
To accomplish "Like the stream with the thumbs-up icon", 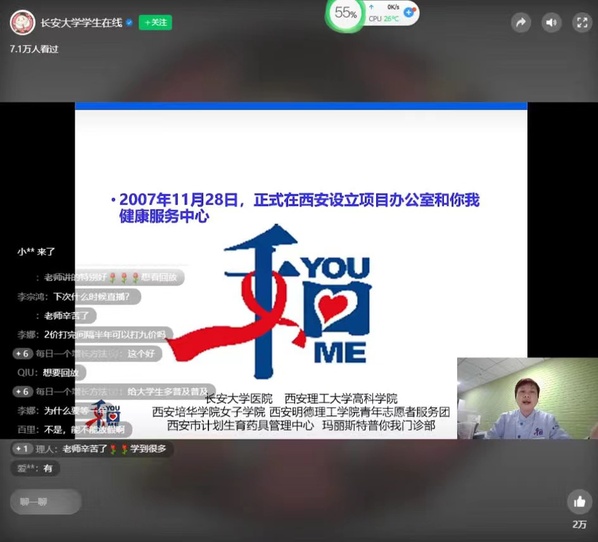I will pos(579,501).
